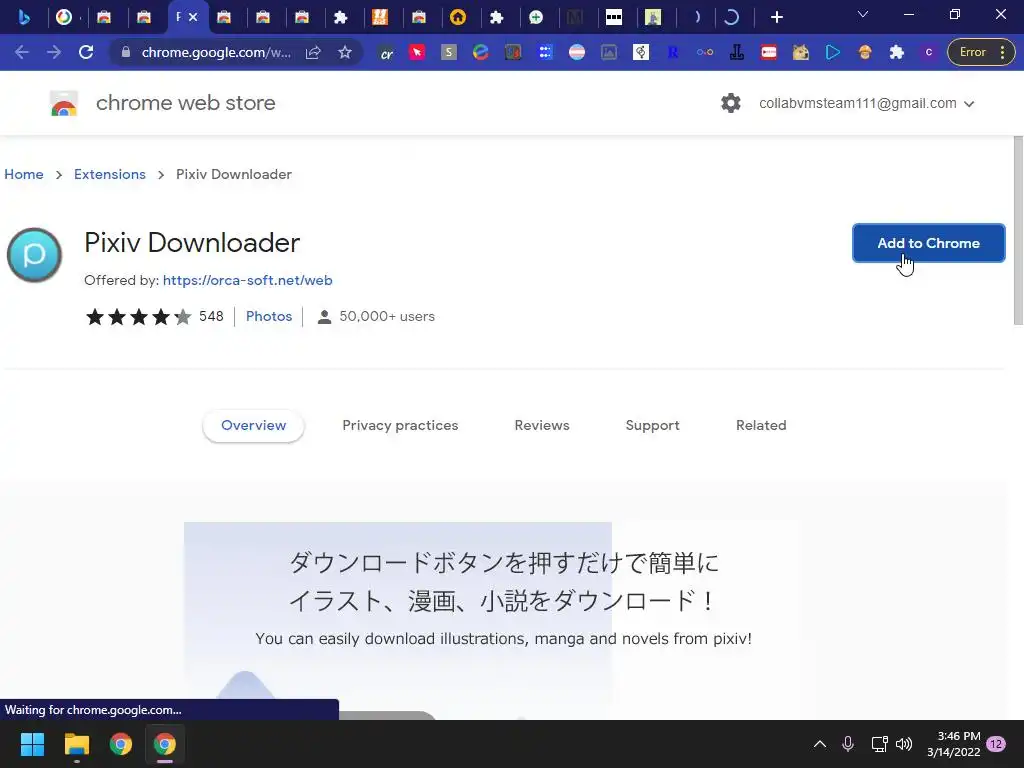Screen dimensions: 1024x768
Task: Open the gray 'S' extension icon
Action: 449,52
